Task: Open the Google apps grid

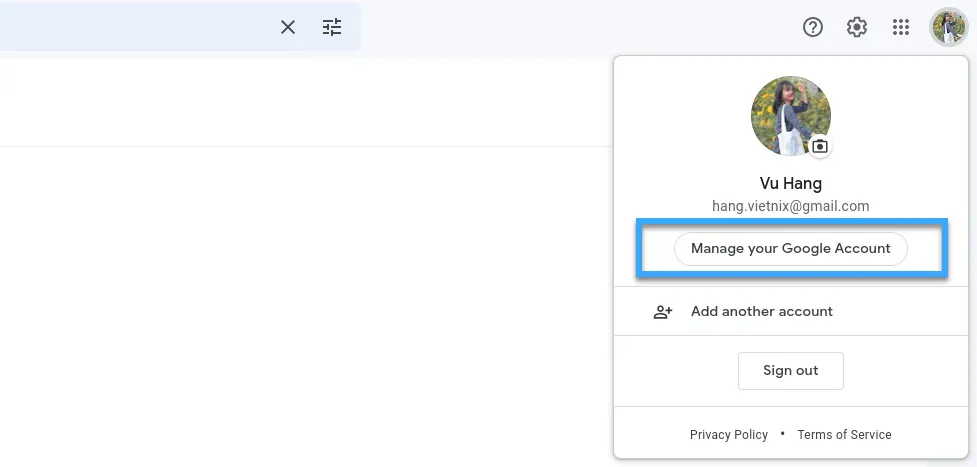Action: [901, 27]
